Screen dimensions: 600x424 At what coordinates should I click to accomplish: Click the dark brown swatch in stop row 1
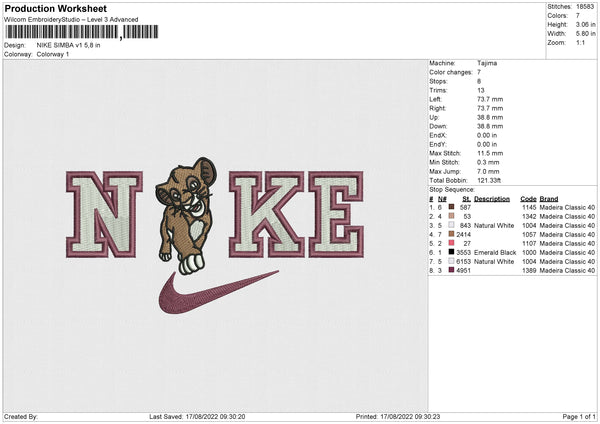click(452, 207)
